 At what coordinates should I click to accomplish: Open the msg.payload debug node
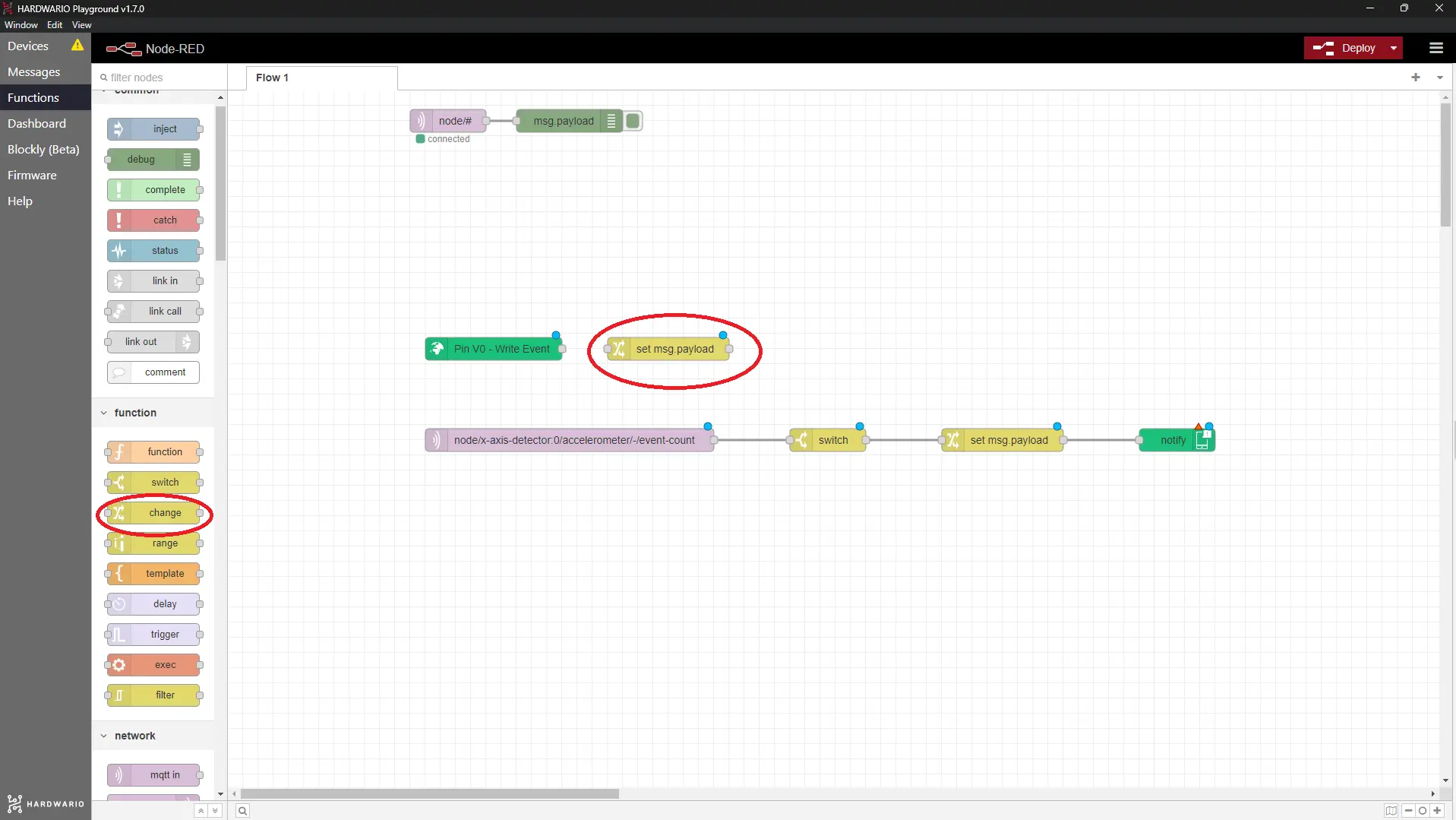tap(570, 121)
